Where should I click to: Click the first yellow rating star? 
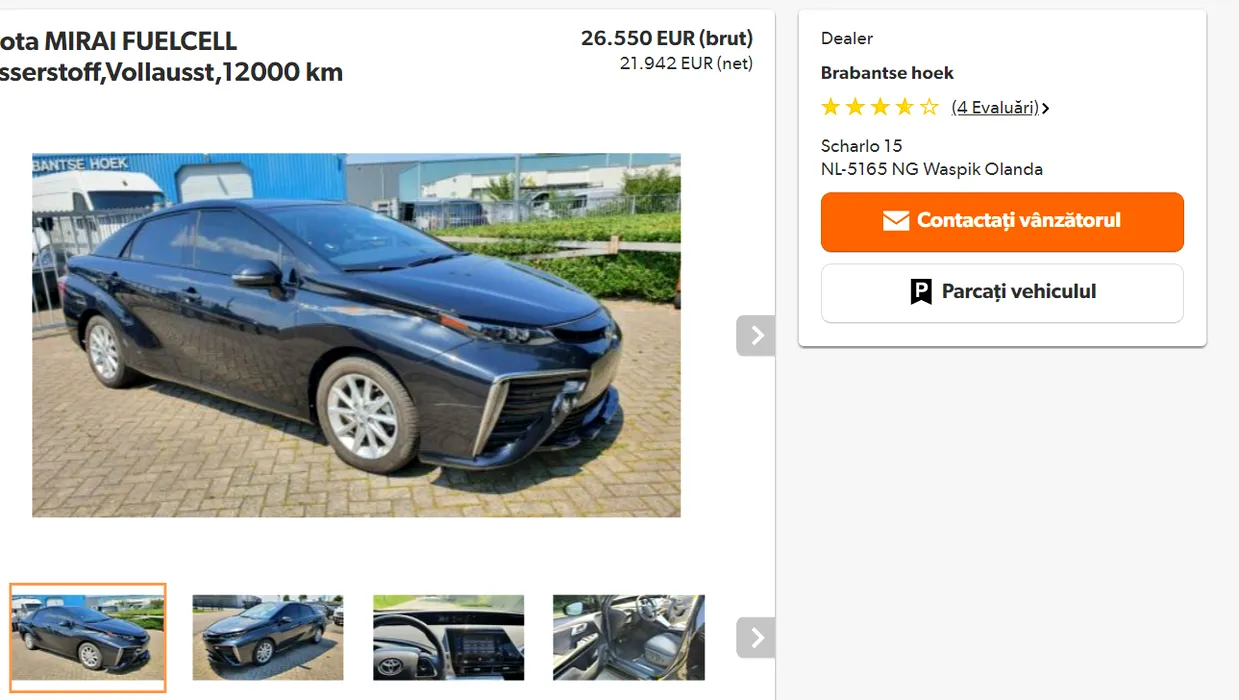831,107
